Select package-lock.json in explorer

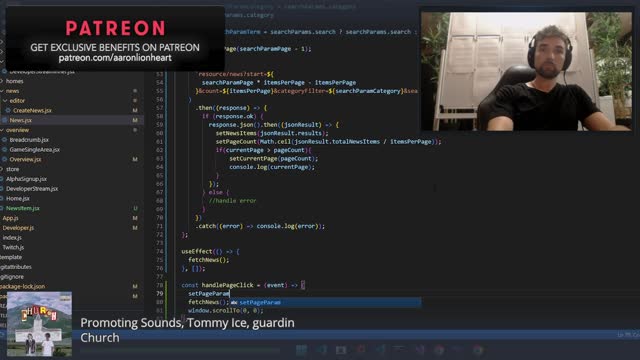[23, 287]
